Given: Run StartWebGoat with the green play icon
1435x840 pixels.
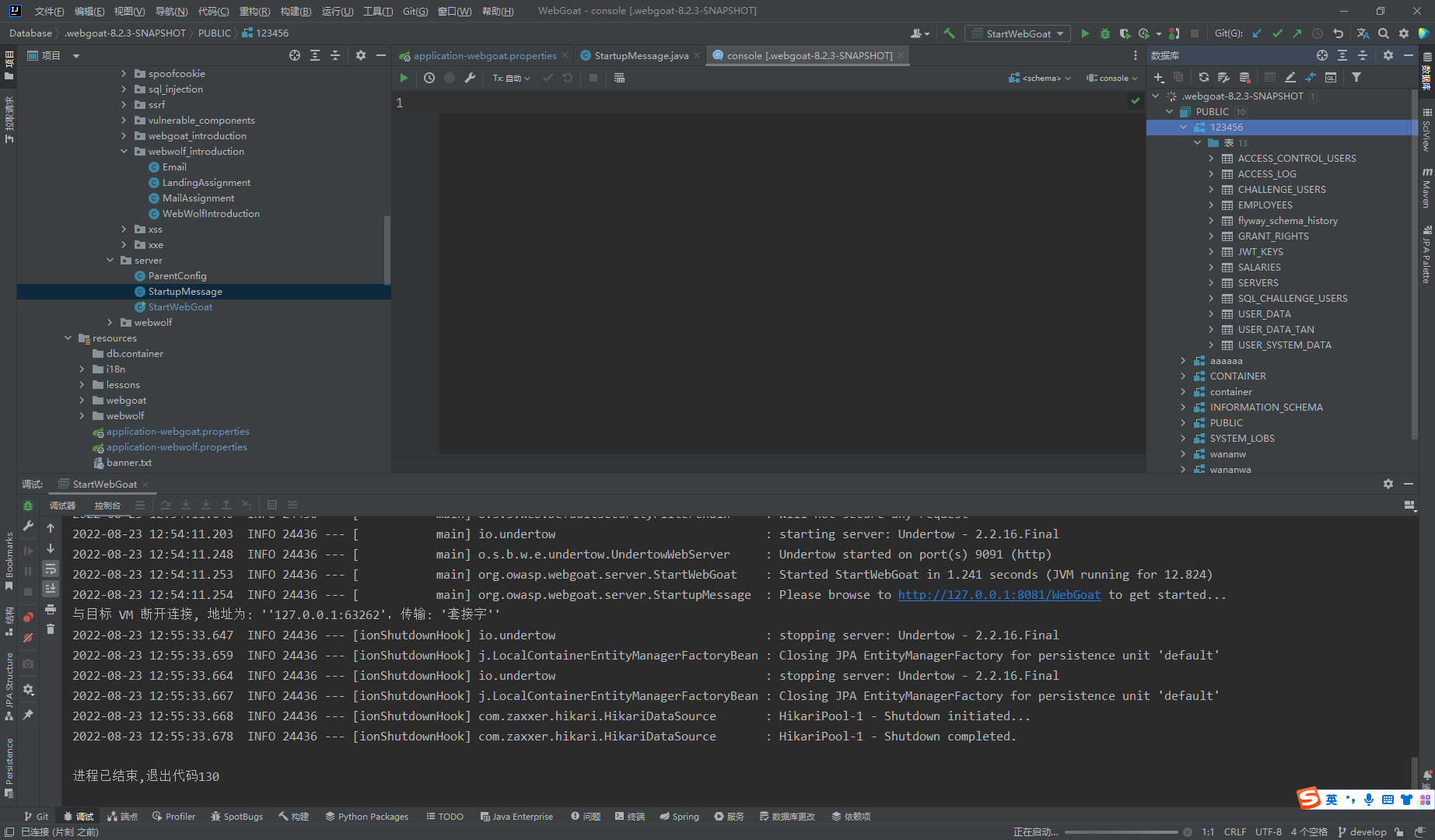Looking at the screenshot, I should pos(1085,33).
